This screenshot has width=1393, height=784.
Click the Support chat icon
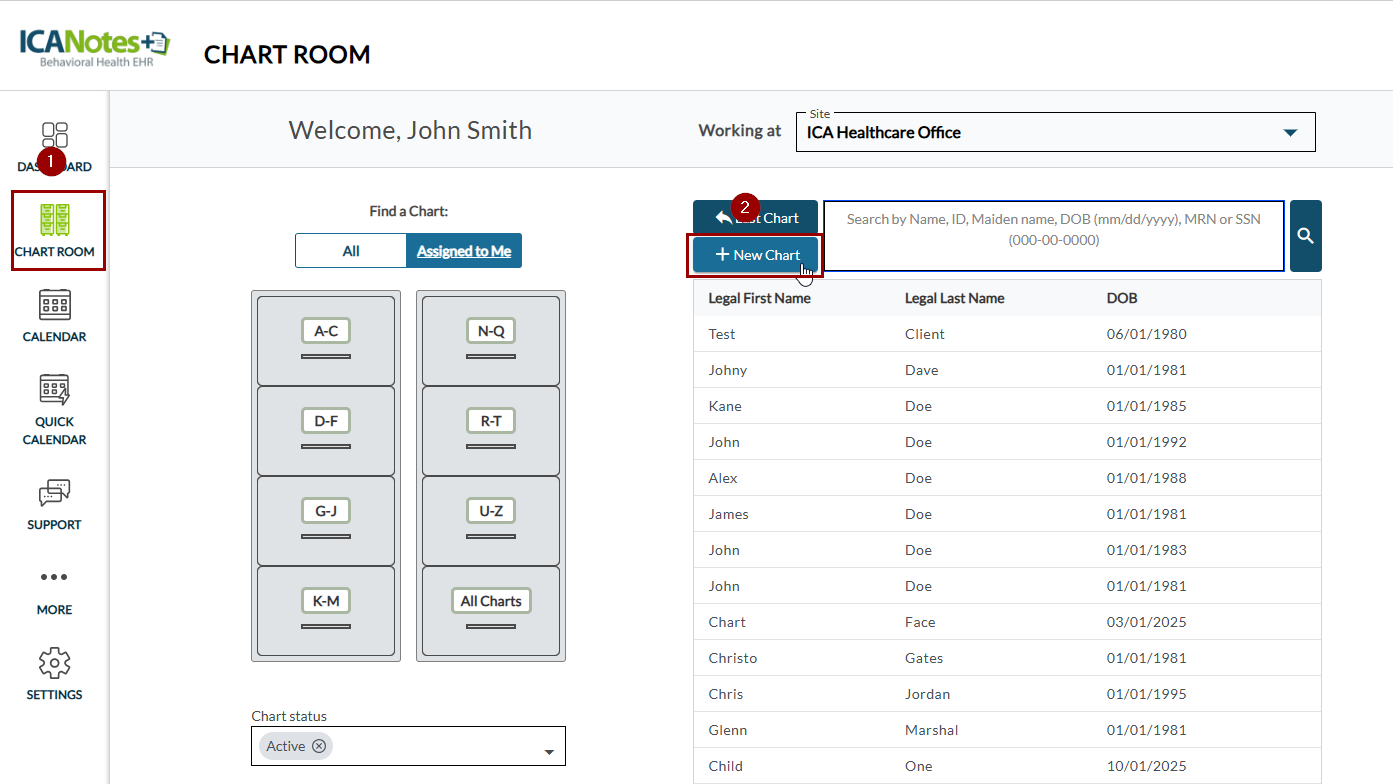pyautogui.click(x=55, y=493)
